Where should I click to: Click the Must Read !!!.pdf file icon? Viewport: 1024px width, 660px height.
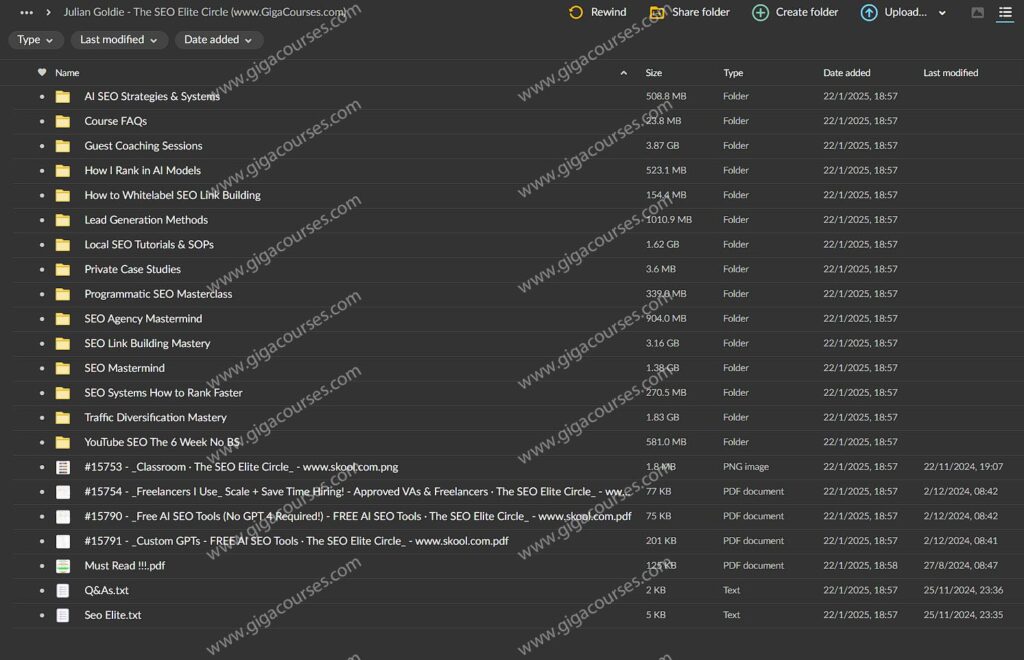point(63,566)
